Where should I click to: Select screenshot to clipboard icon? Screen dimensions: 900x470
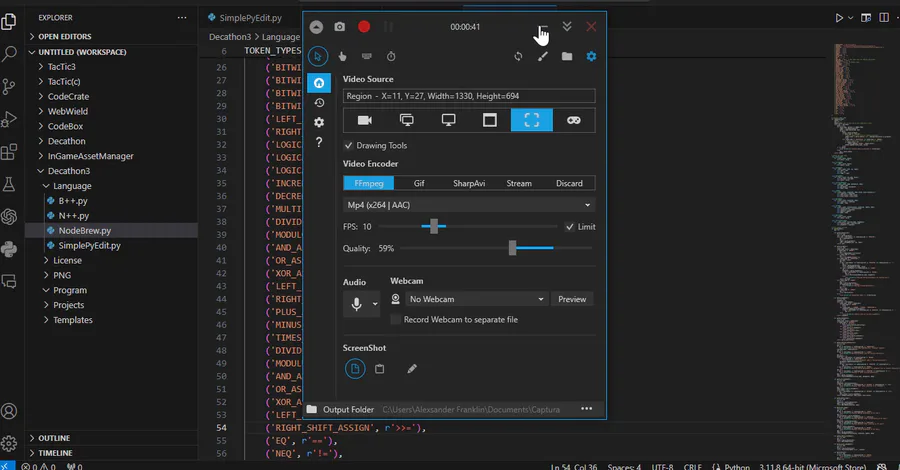coord(379,369)
